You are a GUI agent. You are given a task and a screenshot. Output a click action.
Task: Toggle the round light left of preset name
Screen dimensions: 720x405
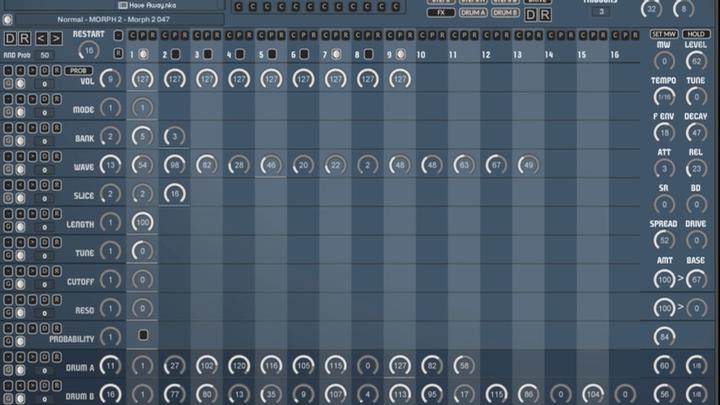[x=7, y=19]
